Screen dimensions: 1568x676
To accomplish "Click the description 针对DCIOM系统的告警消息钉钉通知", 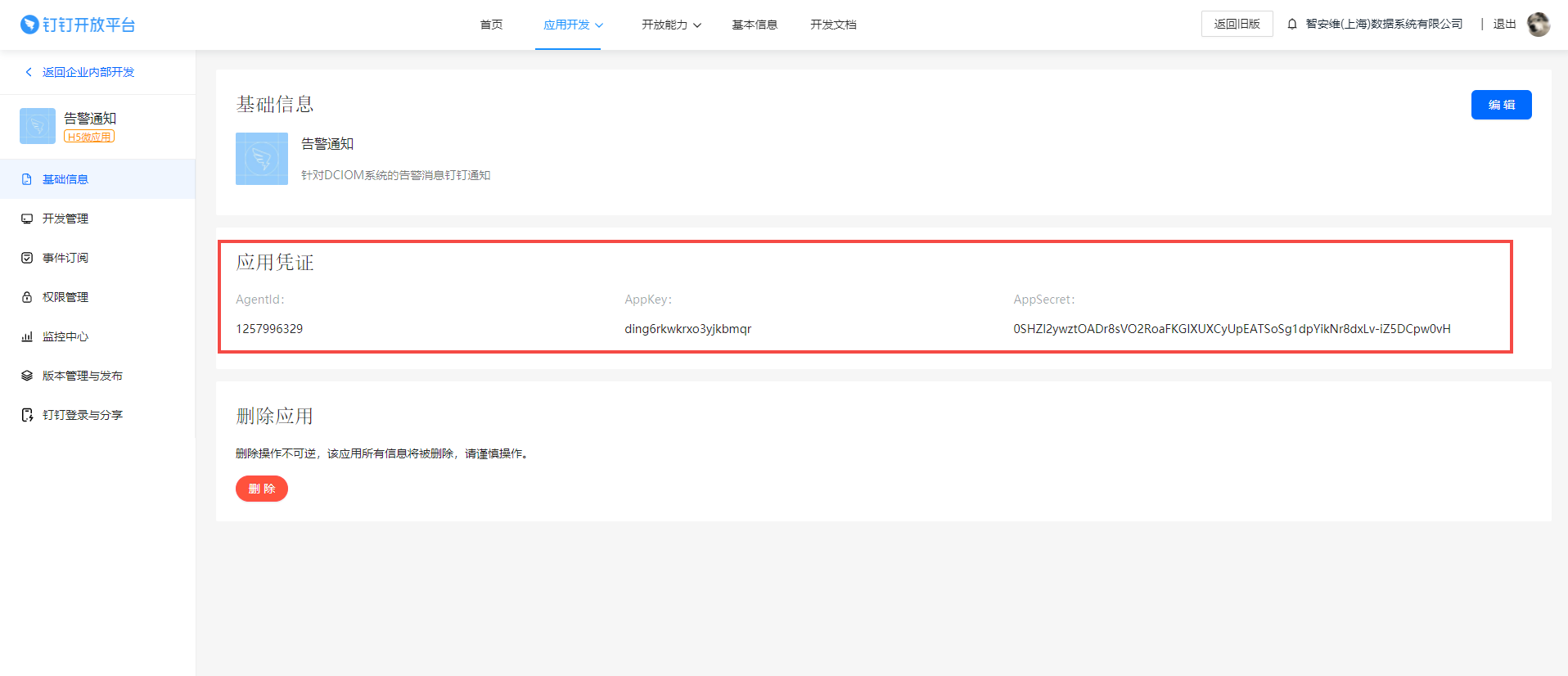I will 396,175.
